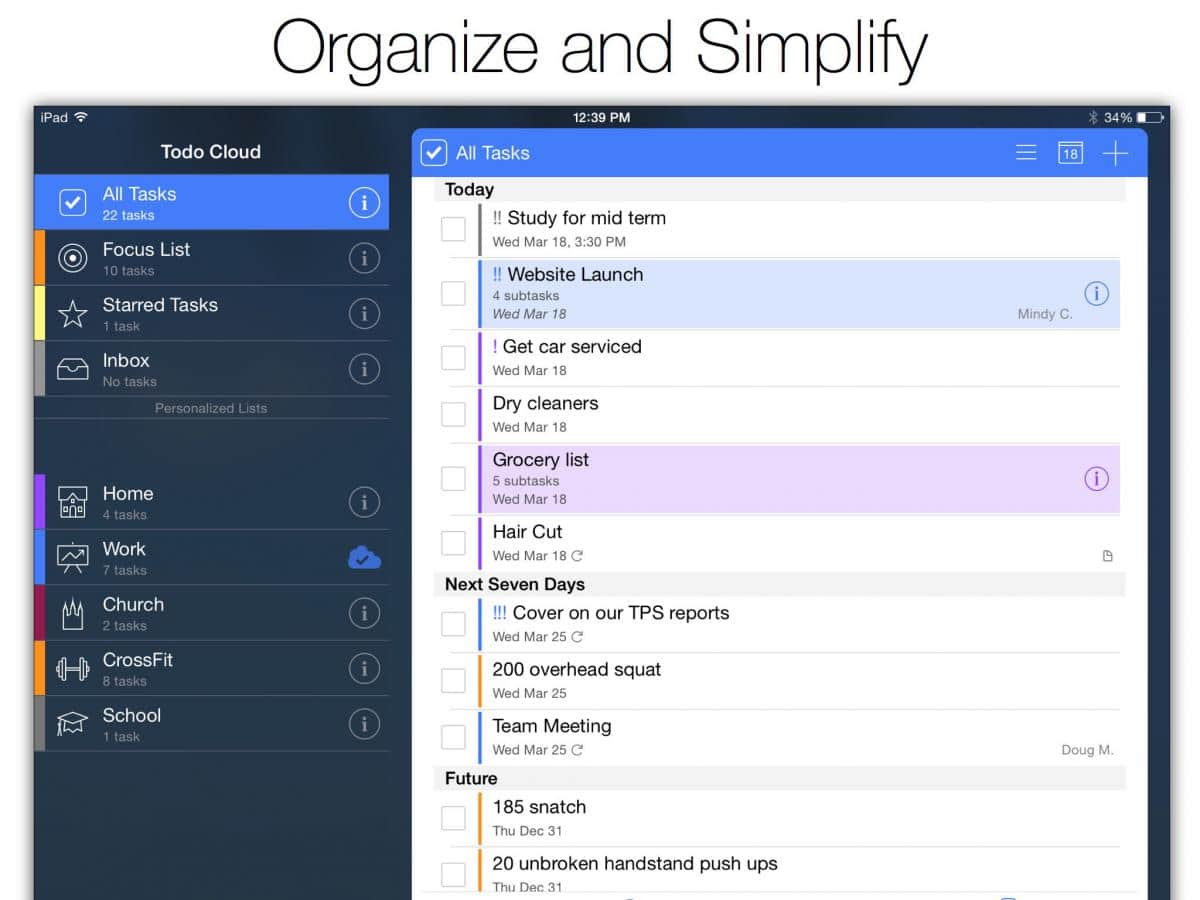This screenshot has height=900, width=1200.
Task: Mark Dry cleaners task as complete
Action: pyautogui.click(x=454, y=414)
